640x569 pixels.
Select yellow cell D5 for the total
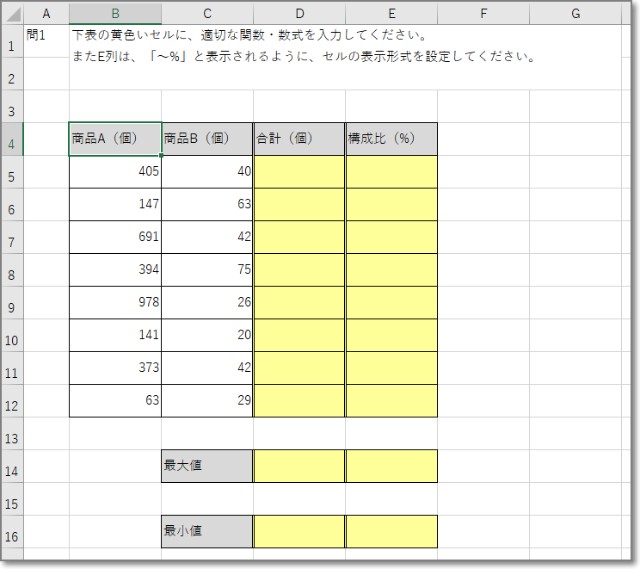pyautogui.click(x=299, y=172)
